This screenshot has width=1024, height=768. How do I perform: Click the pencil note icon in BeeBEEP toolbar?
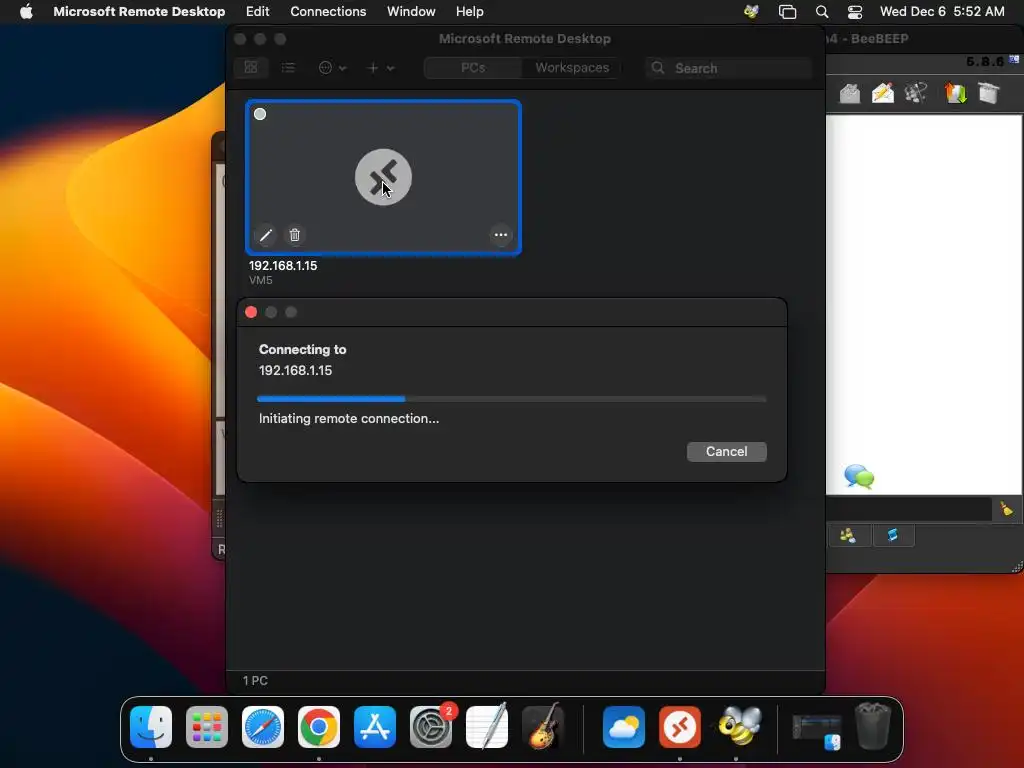click(x=883, y=93)
